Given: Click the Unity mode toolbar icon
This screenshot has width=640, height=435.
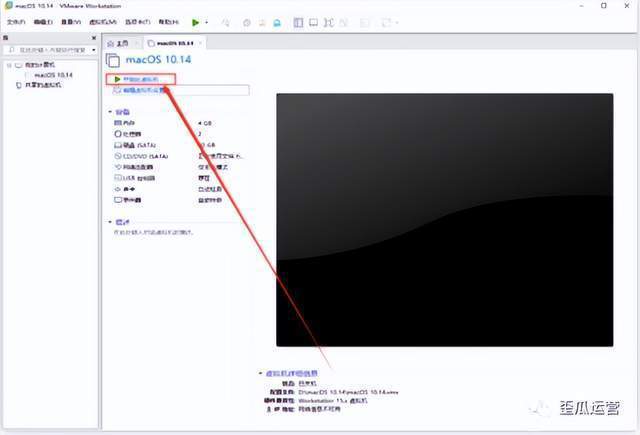Looking at the screenshot, I should pyautogui.click(x=343, y=22).
